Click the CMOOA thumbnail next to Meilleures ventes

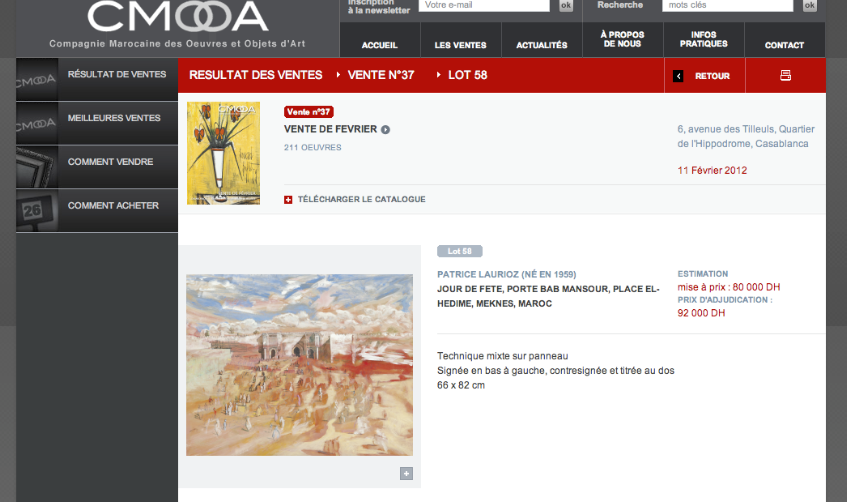(37, 124)
